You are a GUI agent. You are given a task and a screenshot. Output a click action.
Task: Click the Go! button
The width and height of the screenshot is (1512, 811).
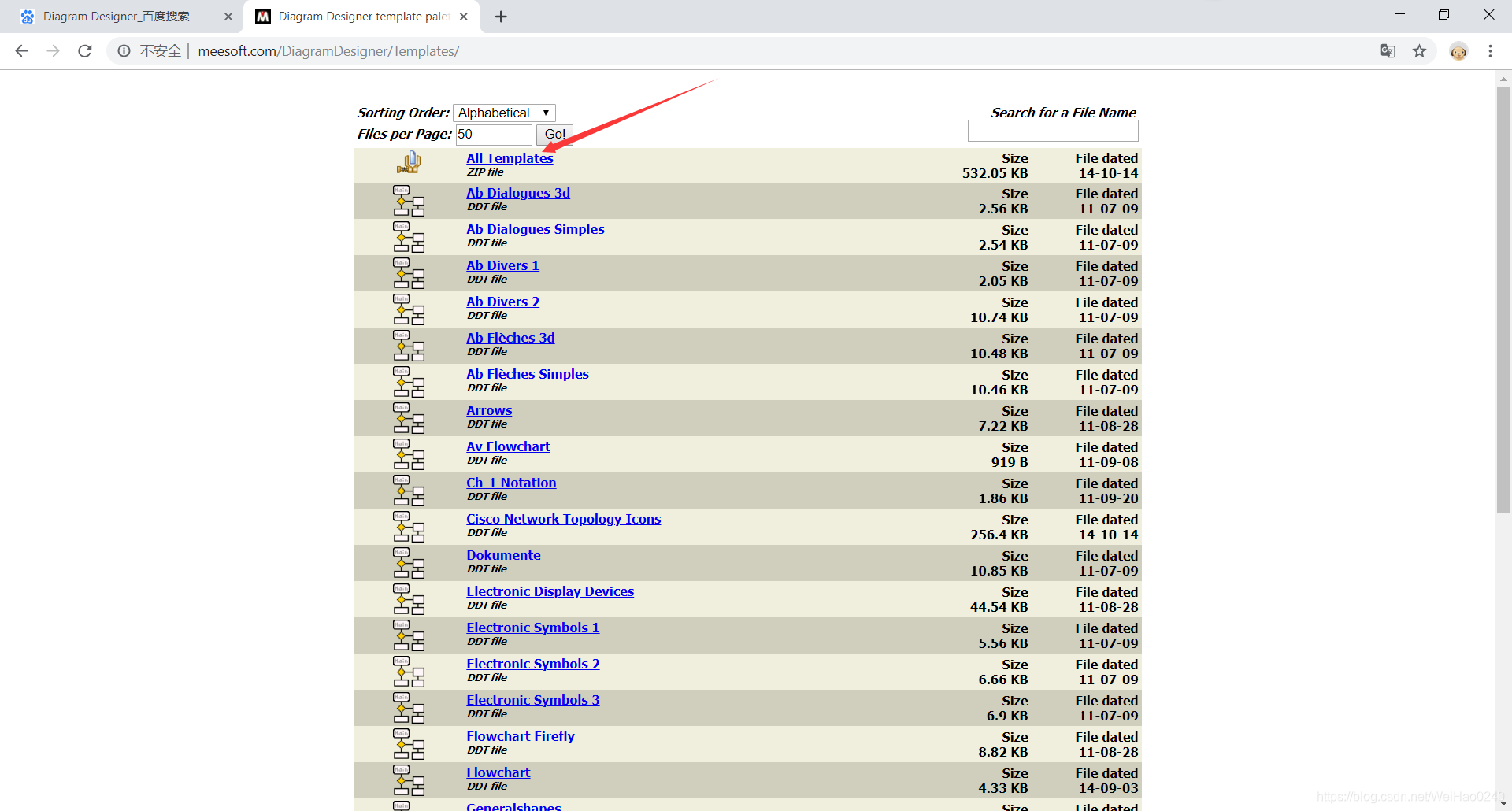(x=554, y=135)
